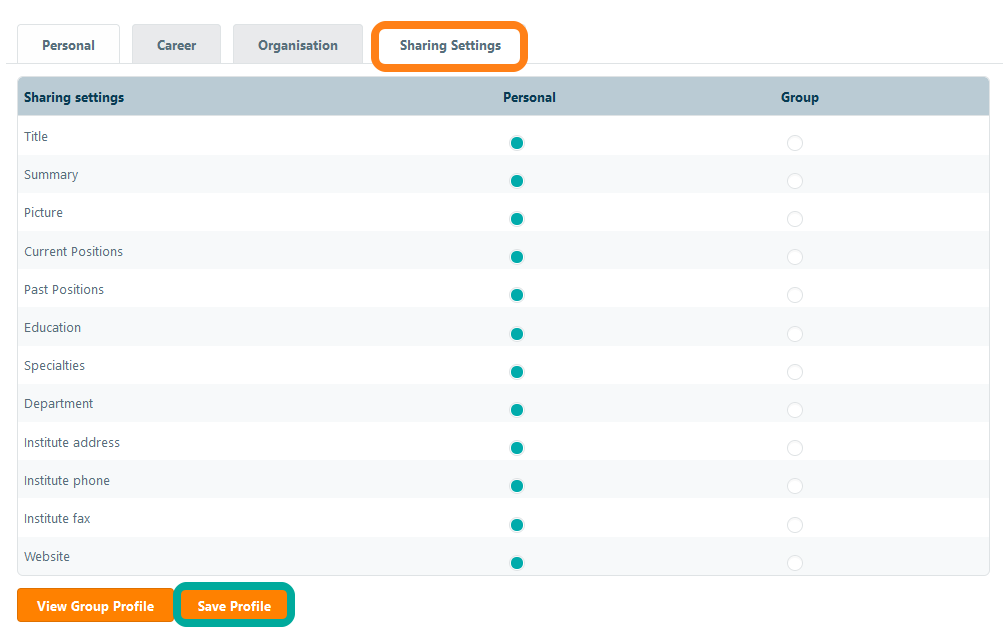
Task: Set Picture sharing to Group
Action: click(795, 219)
